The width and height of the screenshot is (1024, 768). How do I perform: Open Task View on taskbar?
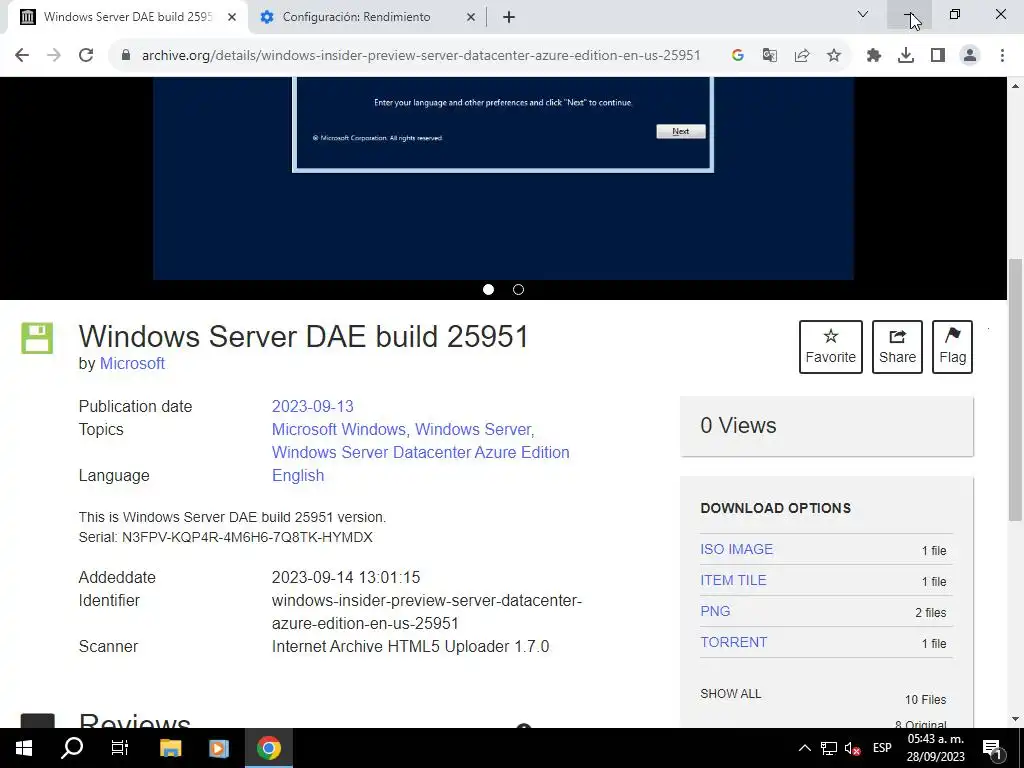(120, 748)
